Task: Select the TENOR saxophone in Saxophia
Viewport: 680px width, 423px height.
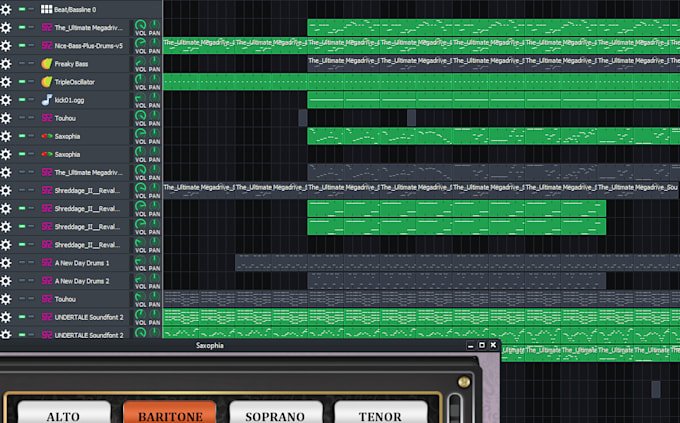Action: click(x=380, y=412)
